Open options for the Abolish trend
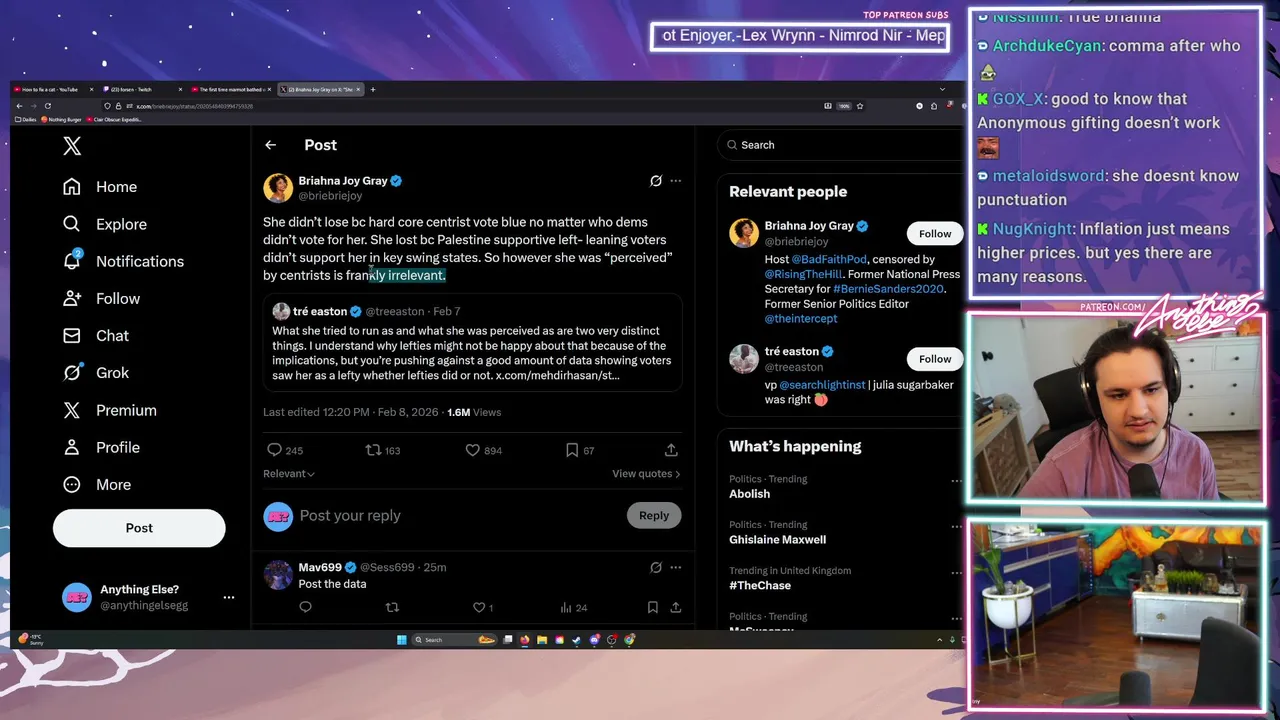The width and height of the screenshot is (1280, 720). pyautogui.click(x=956, y=481)
